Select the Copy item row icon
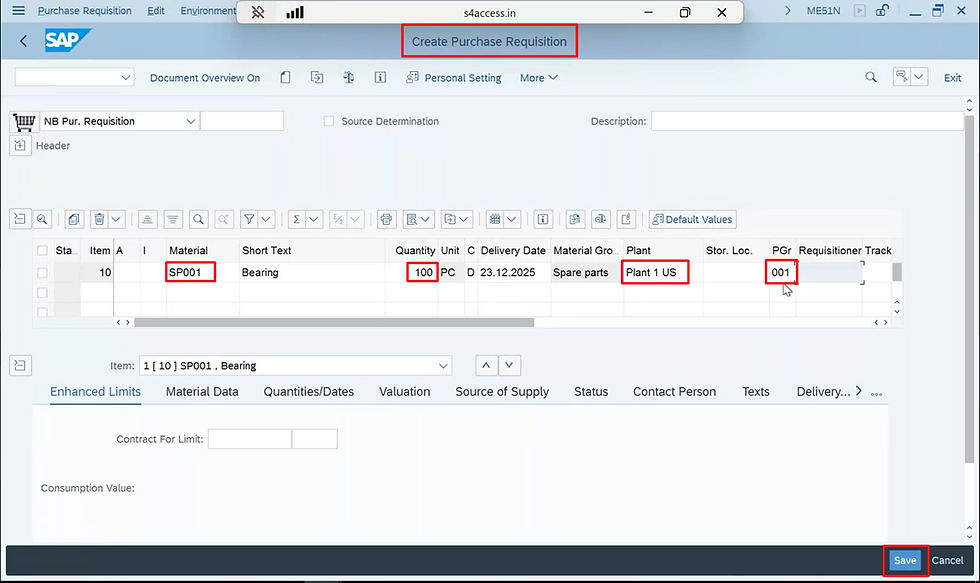The image size is (980, 583). click(73, 219)
